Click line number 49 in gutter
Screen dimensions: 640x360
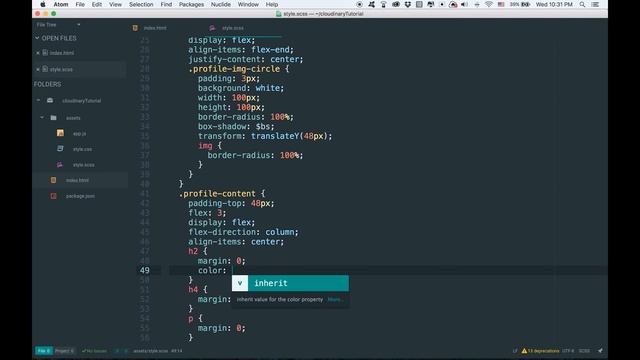pos(144,270)
